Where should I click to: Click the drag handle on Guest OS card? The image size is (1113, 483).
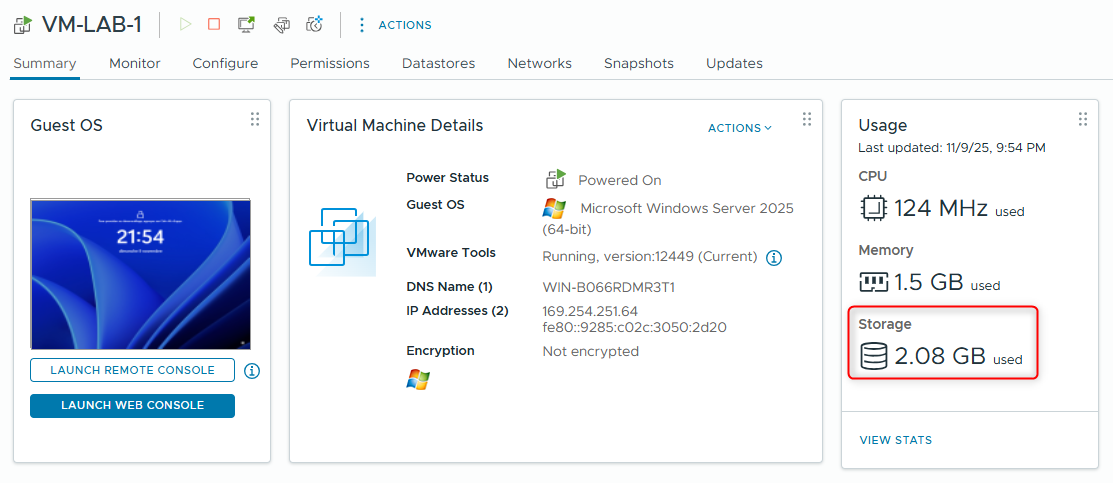point(255,119)
